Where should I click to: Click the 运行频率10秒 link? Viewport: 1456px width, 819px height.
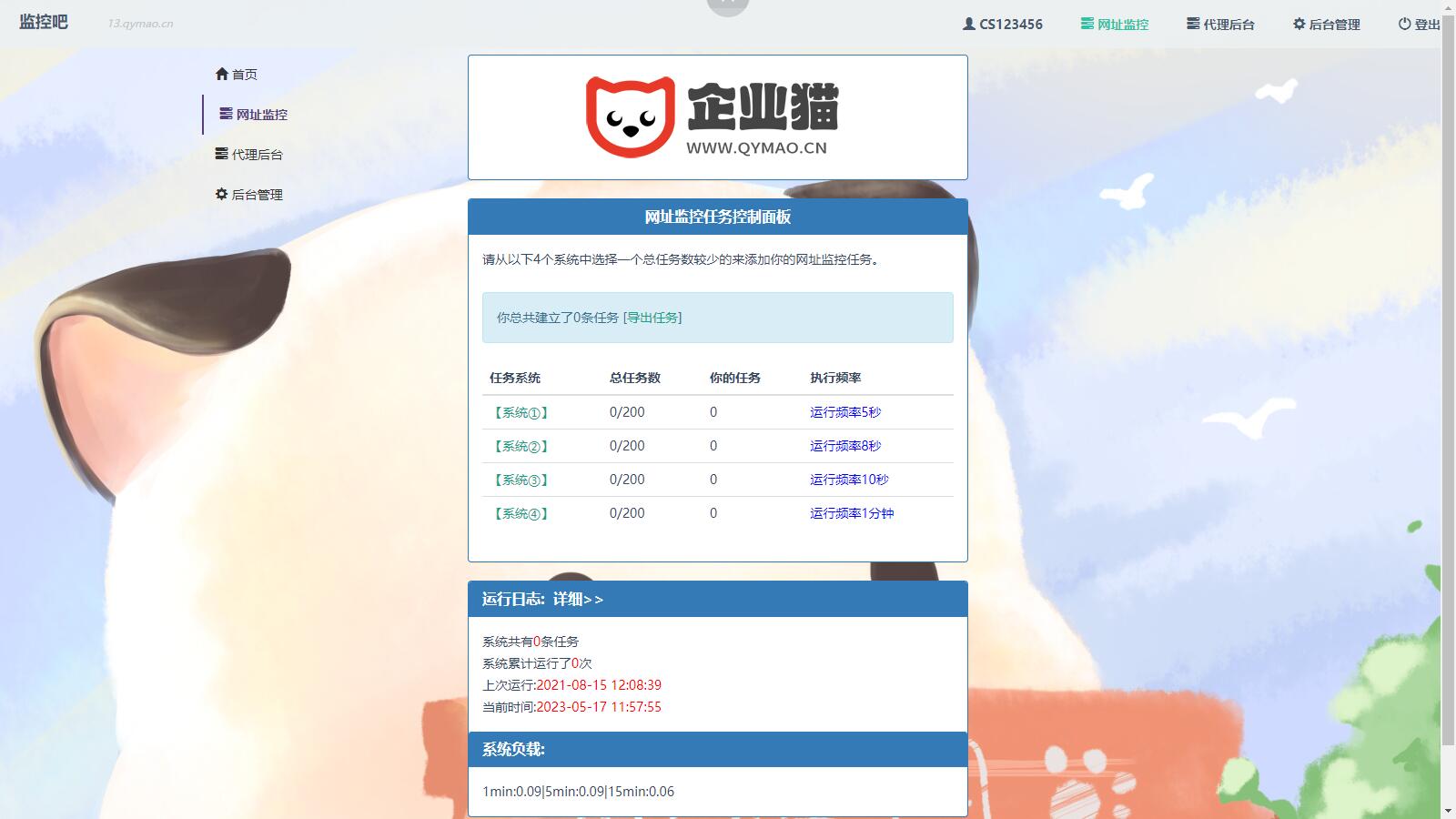[x=849, y=480]
